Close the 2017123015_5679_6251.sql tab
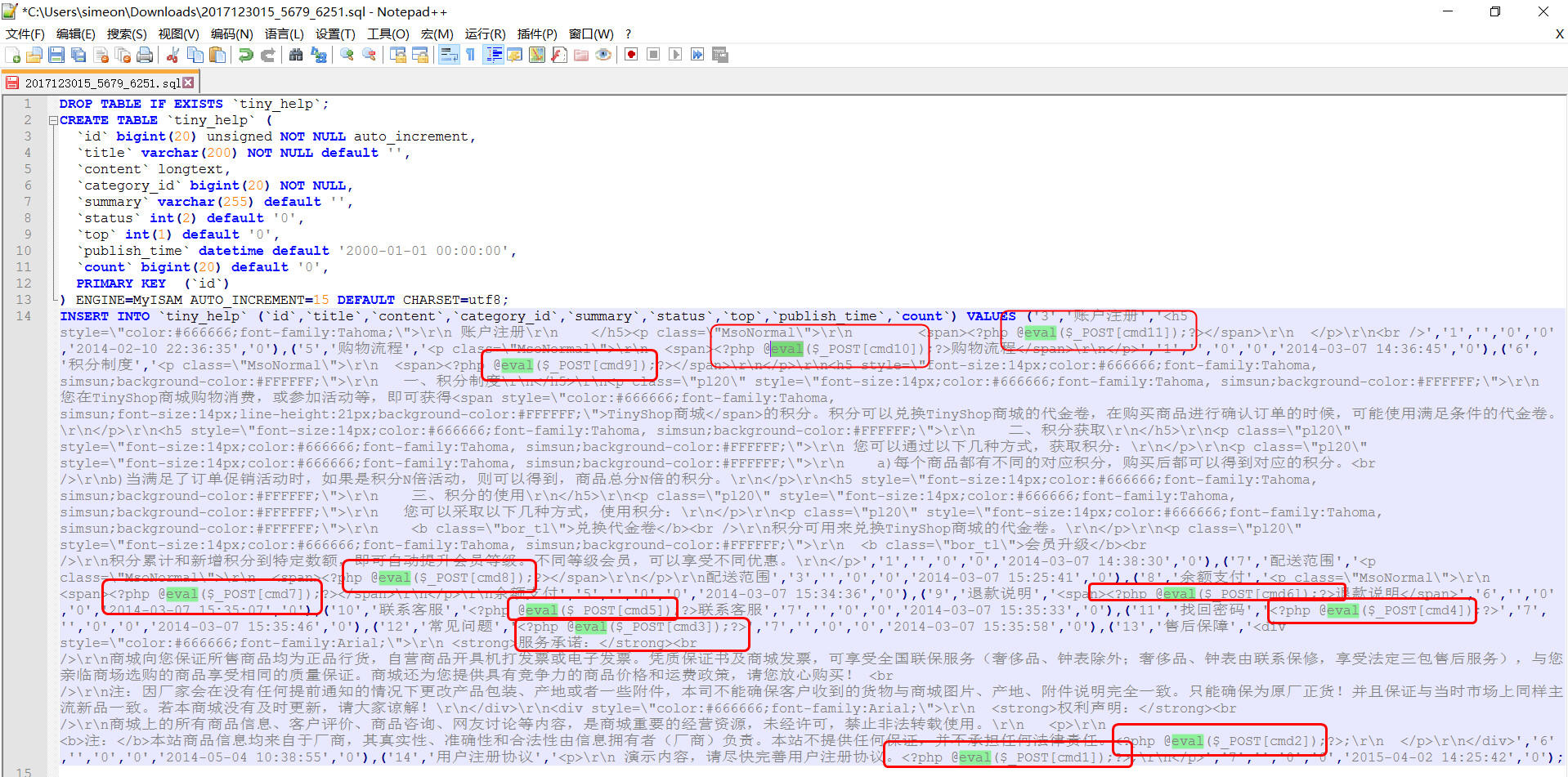 pos(188,83)
